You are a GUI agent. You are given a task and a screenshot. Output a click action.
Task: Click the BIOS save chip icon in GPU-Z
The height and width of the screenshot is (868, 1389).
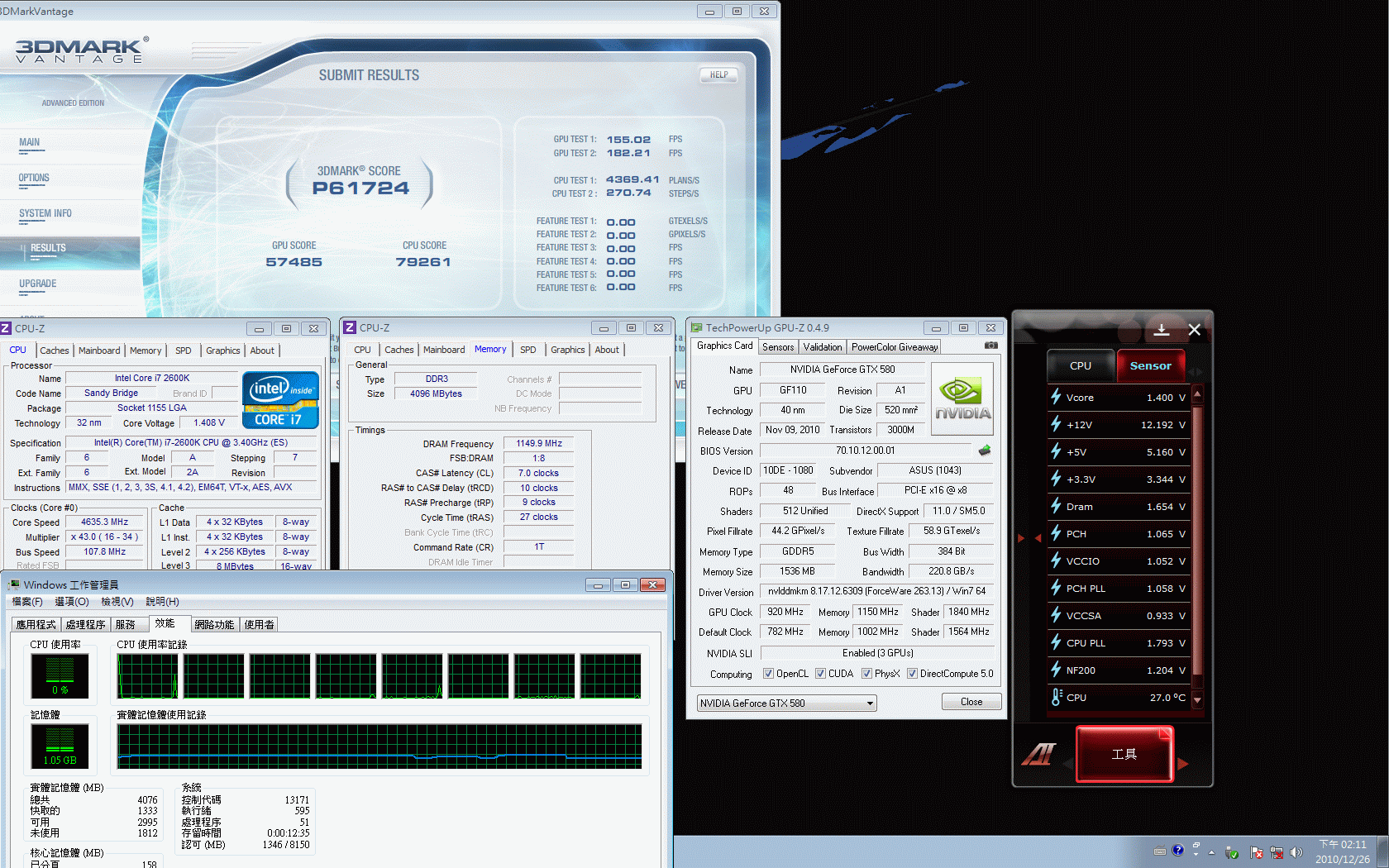tap(984, 451)
